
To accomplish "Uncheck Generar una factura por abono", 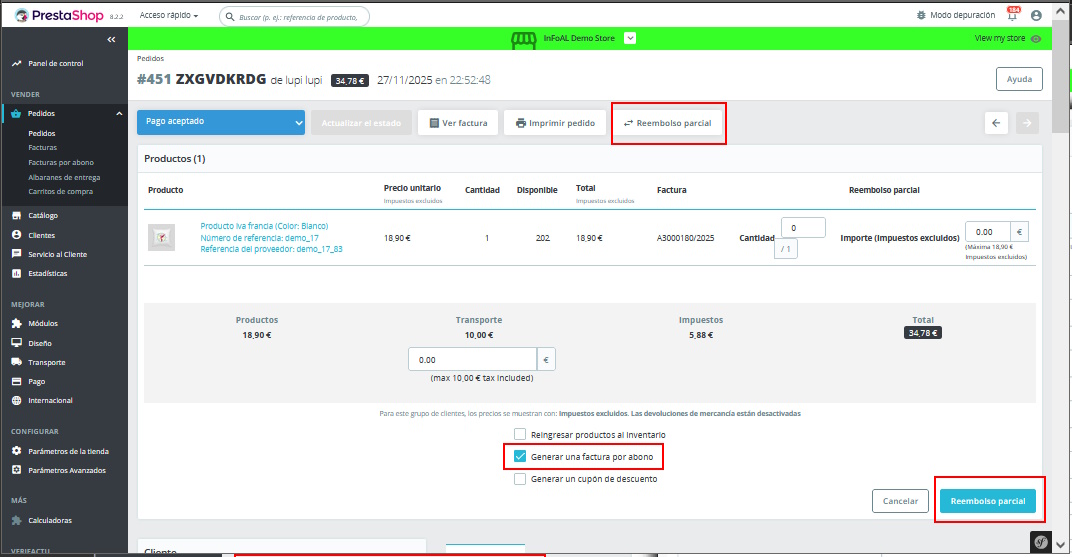I will tap(520, 457).
